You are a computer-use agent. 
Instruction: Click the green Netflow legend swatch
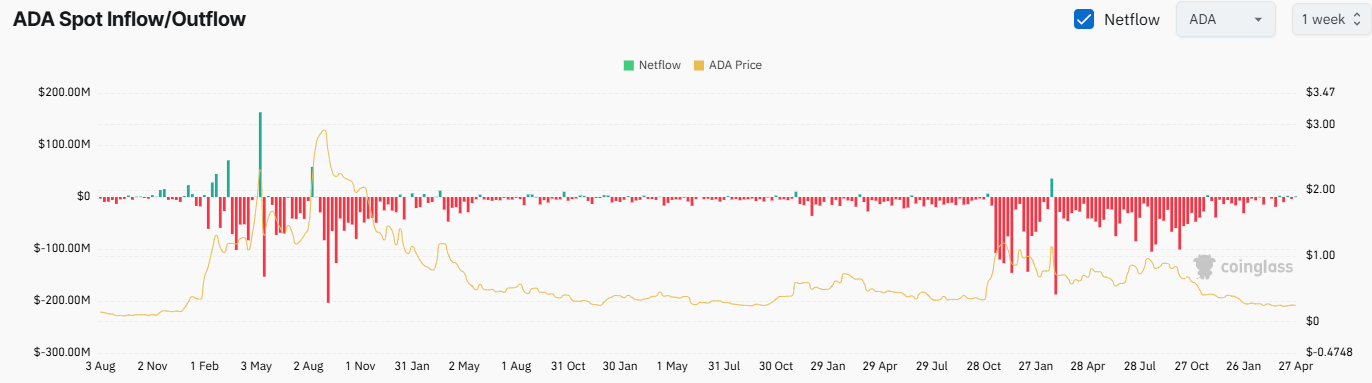(629, 65)
